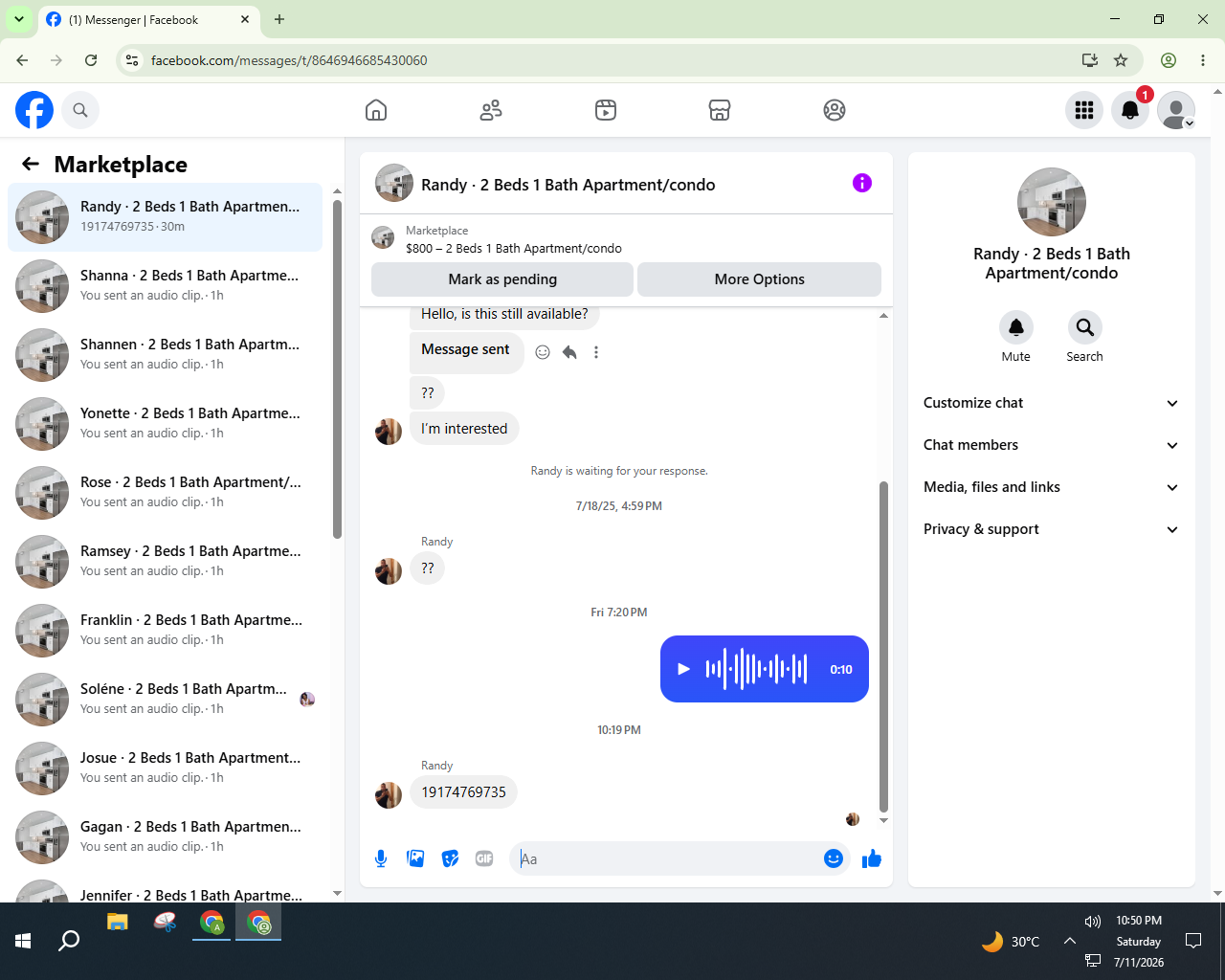Image resolution: width=1225 pixels, height=980 pixels.
Task: Open the Windows notification center
Action: tap(1193, 941)
